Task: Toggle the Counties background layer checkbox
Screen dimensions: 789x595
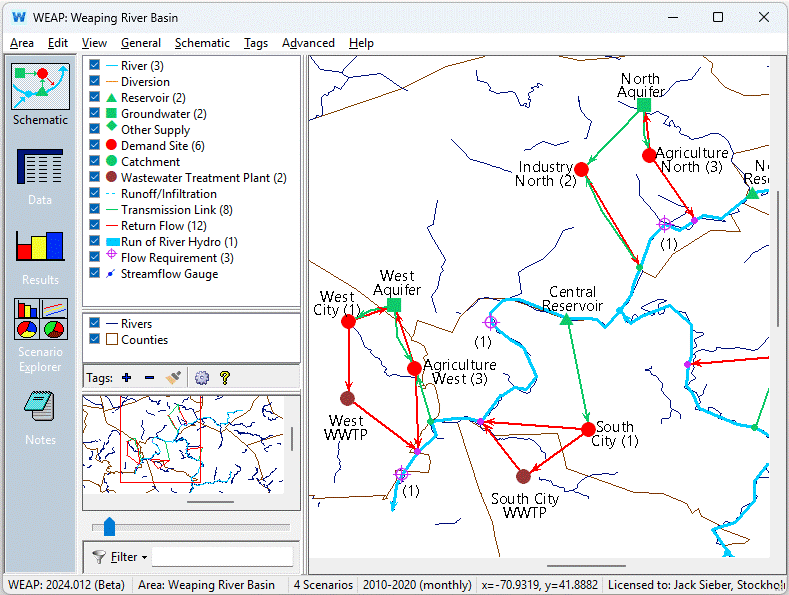Action: click(95, 340)
